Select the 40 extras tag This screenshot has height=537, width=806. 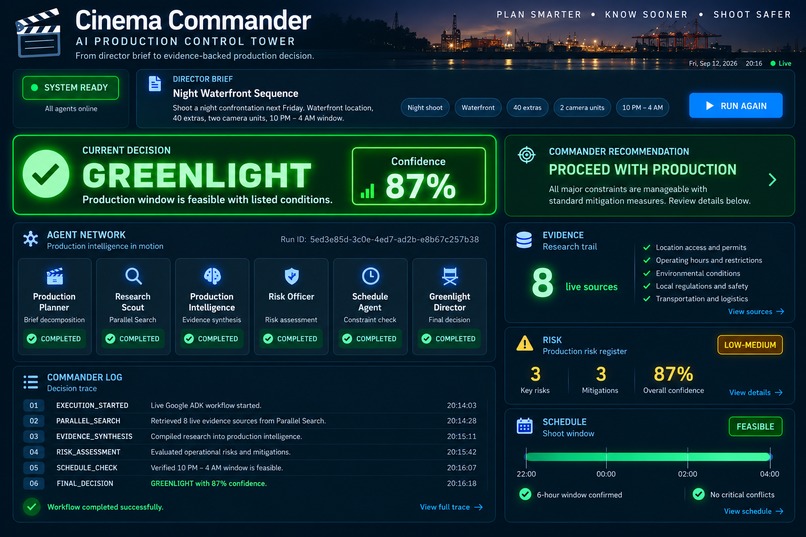527,107
